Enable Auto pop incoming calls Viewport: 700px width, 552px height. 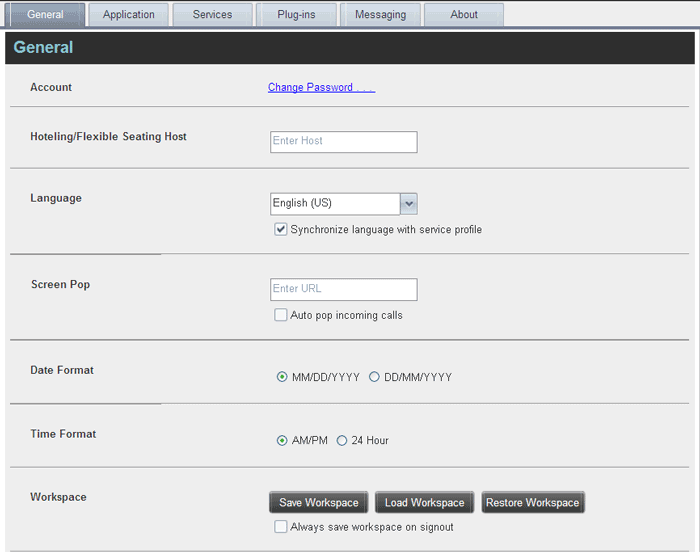point(280,315)
